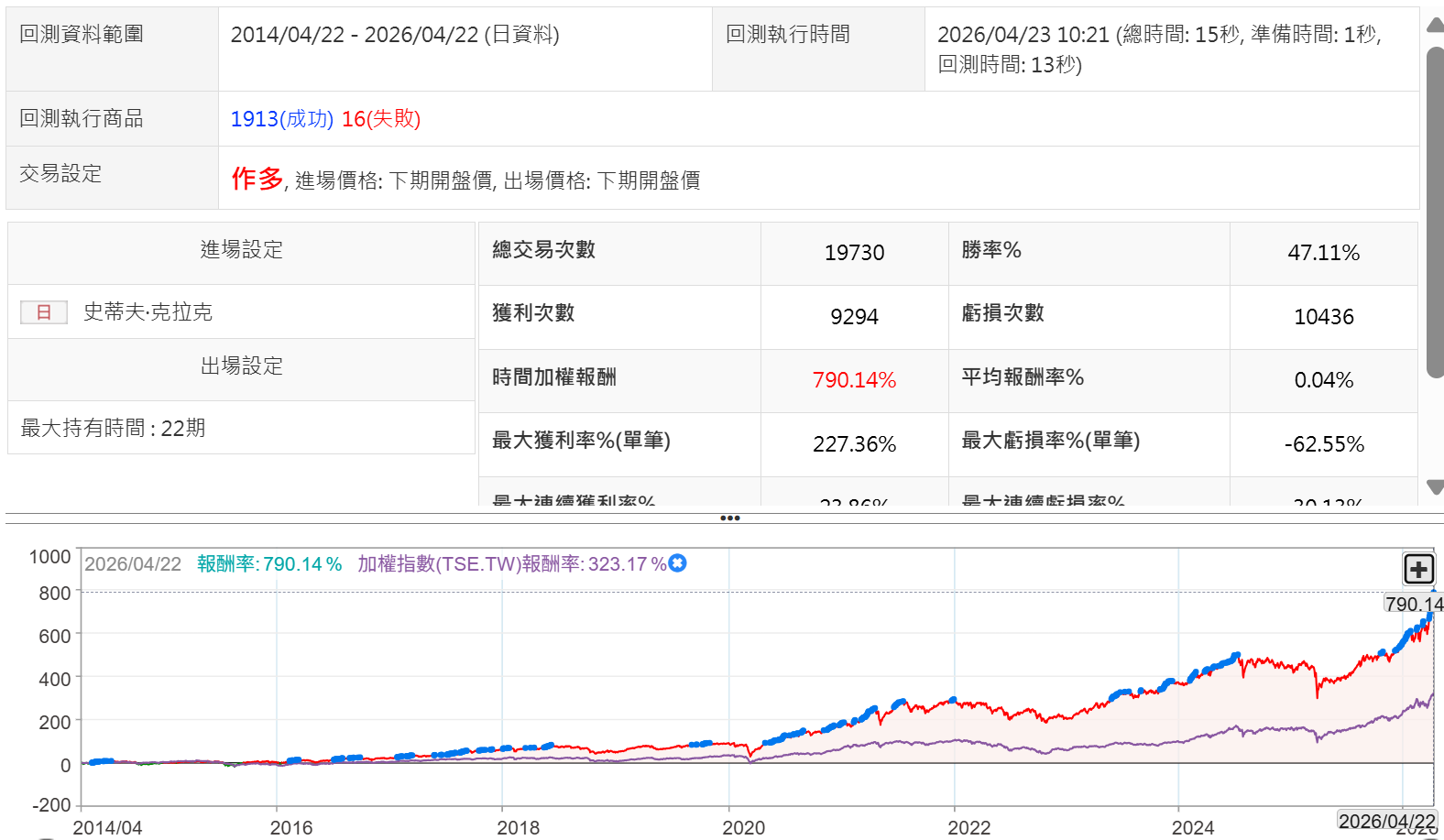Click the 2026/04/22 date marker on axis
Screen dimensions: 1444x840
pyautogui.click(x=1386, y=821)
